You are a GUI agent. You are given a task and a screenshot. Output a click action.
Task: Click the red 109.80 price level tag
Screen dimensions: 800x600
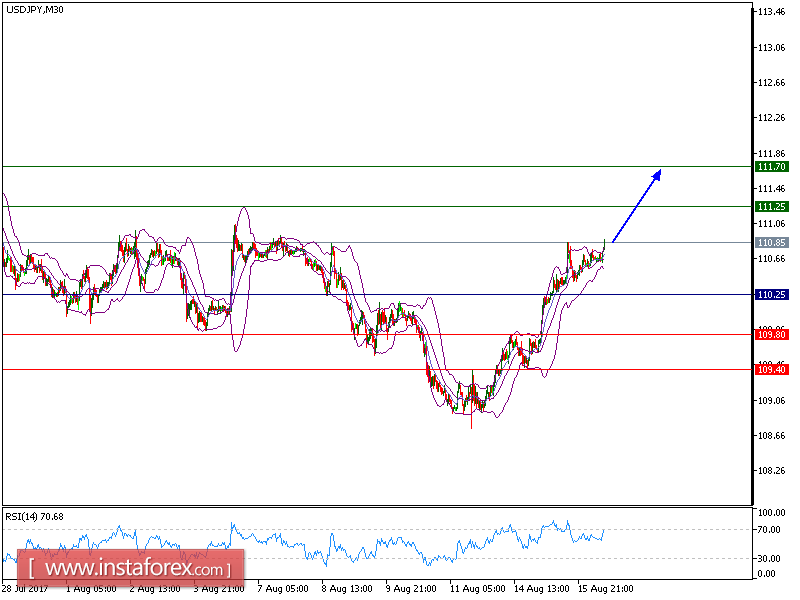coord(770,335)
